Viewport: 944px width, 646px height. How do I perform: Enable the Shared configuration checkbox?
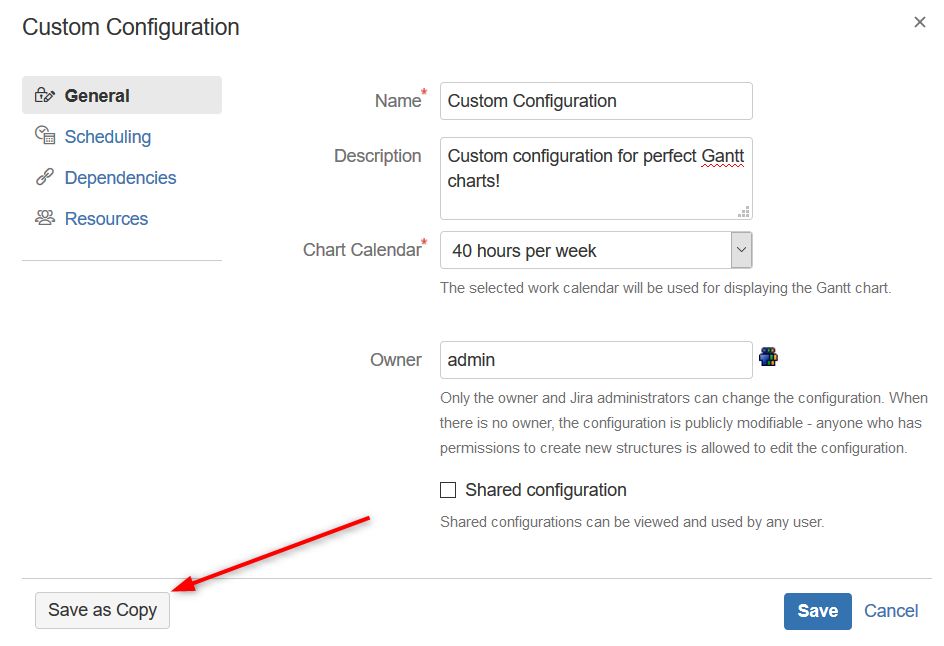[448, 489]
